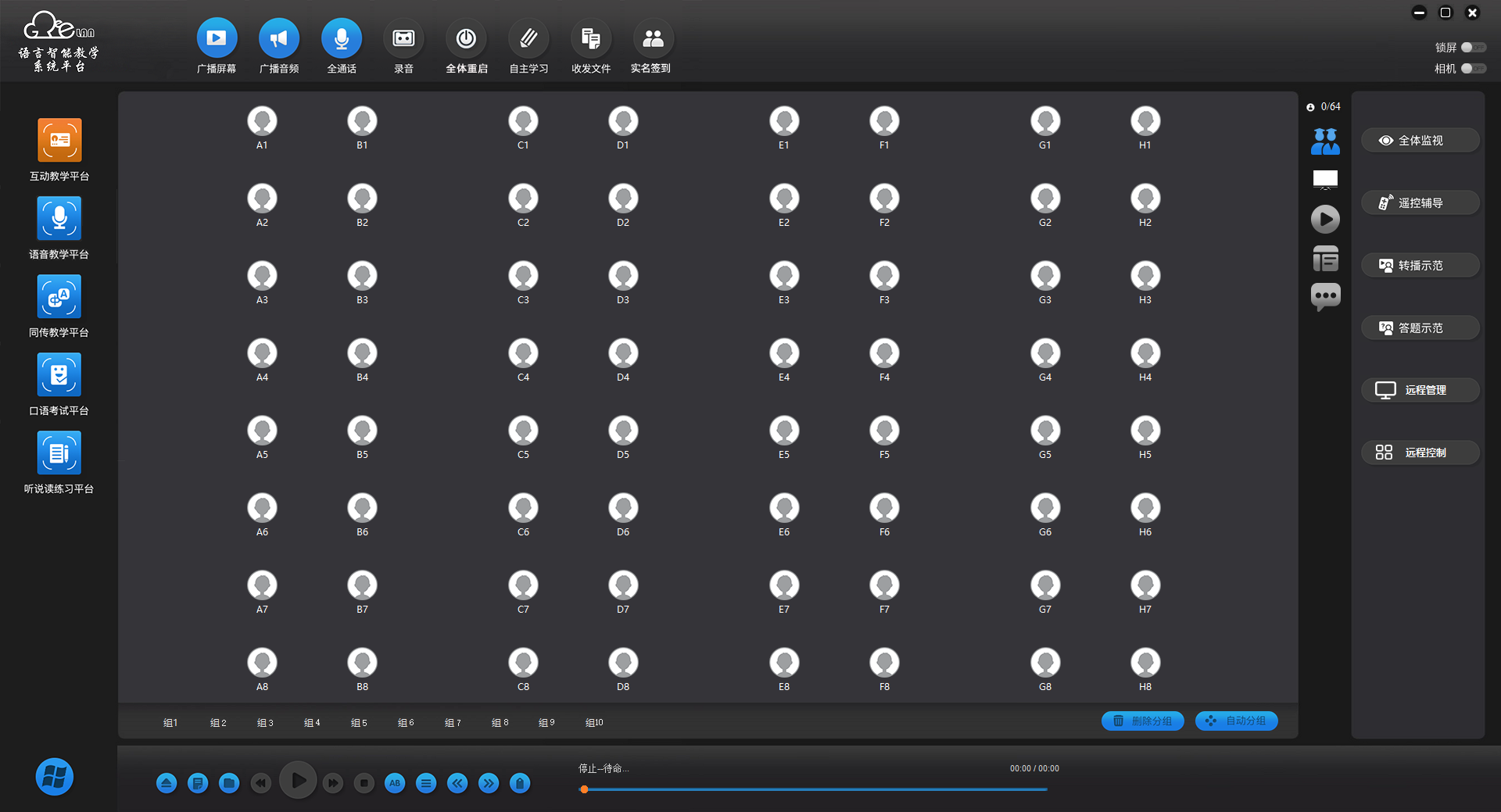
Task: Click the bookmark tag icon in player
Action: [520, 783]
